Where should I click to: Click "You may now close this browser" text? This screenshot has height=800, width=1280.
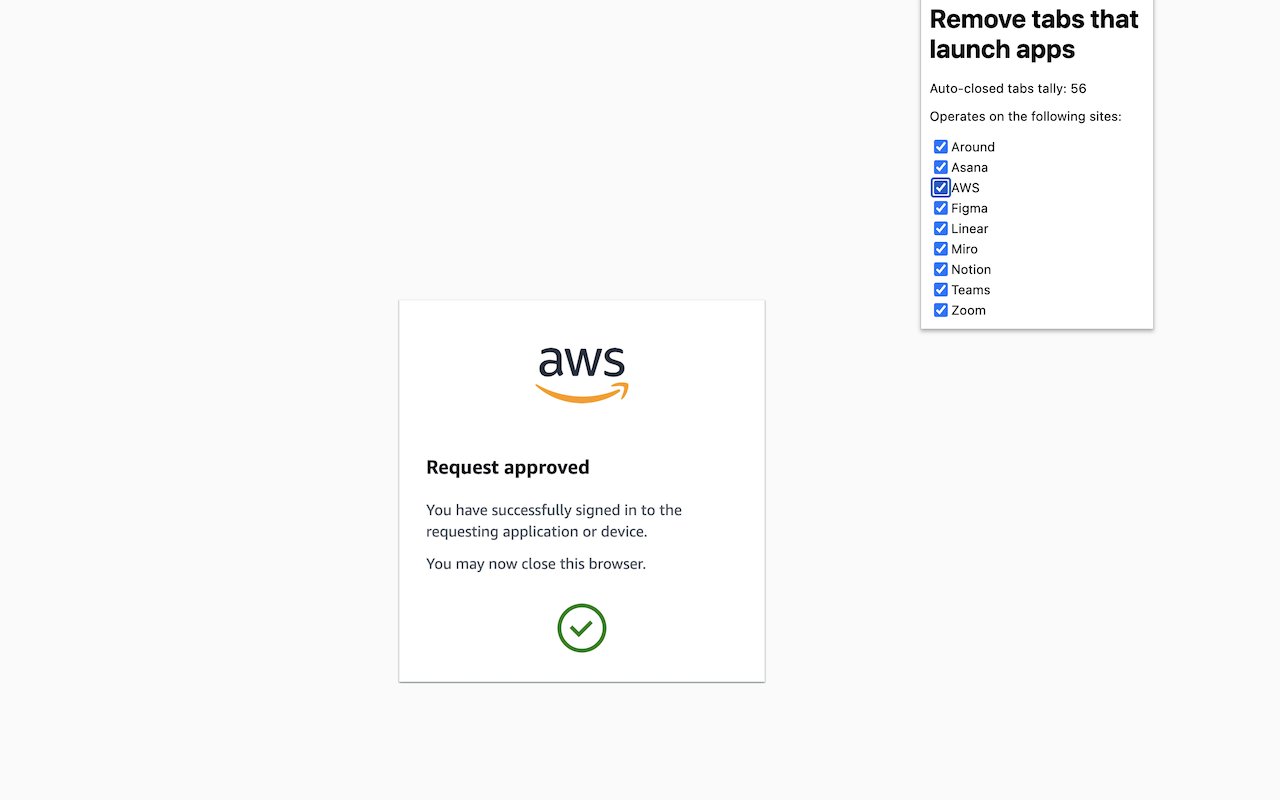click(x=536, y=564)
